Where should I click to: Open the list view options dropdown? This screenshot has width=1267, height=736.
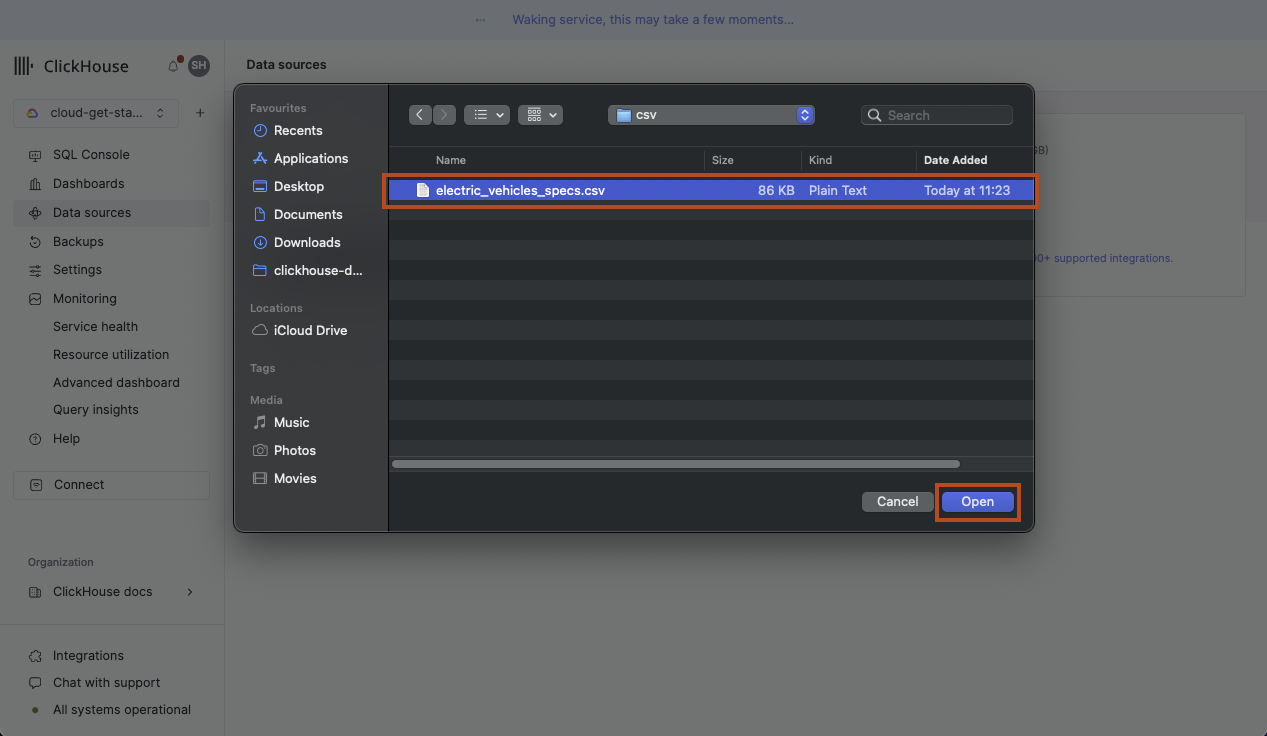click(487, 115)
